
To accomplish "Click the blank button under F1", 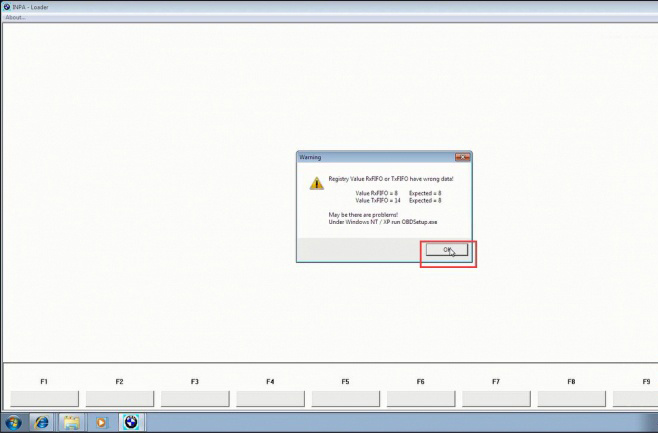I will pyautogui.click(x=44, y=399).
